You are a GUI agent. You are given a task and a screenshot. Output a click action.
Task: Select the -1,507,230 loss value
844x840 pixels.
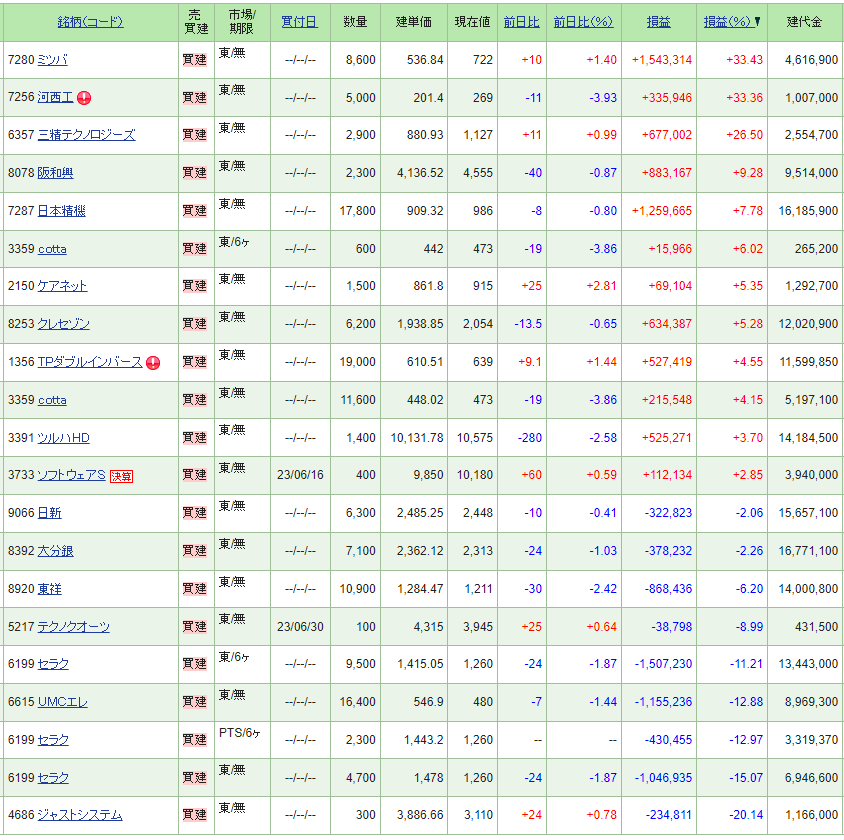click(x=663, y=665)
